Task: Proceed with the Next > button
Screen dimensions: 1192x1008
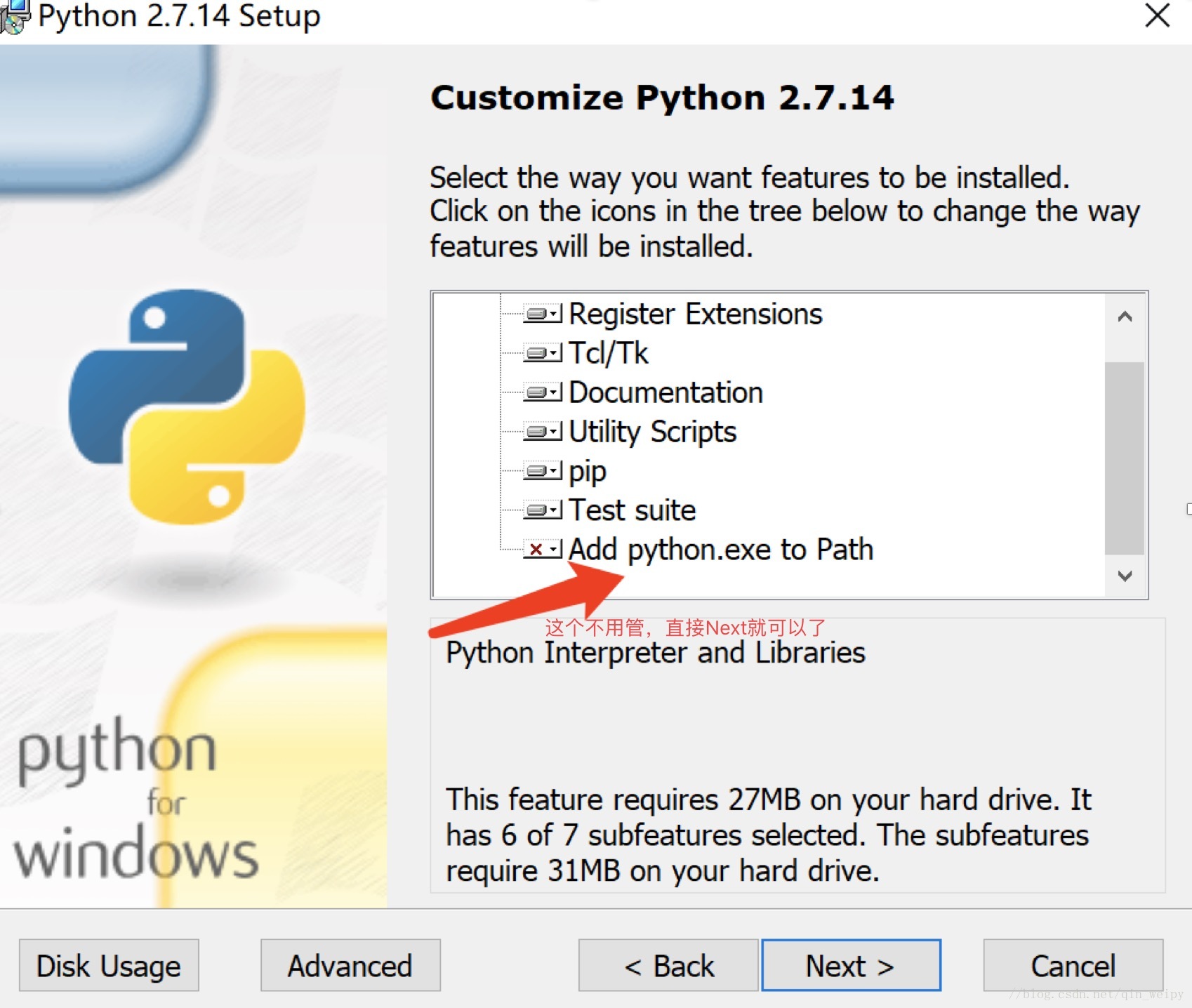Action: [851, 966]
